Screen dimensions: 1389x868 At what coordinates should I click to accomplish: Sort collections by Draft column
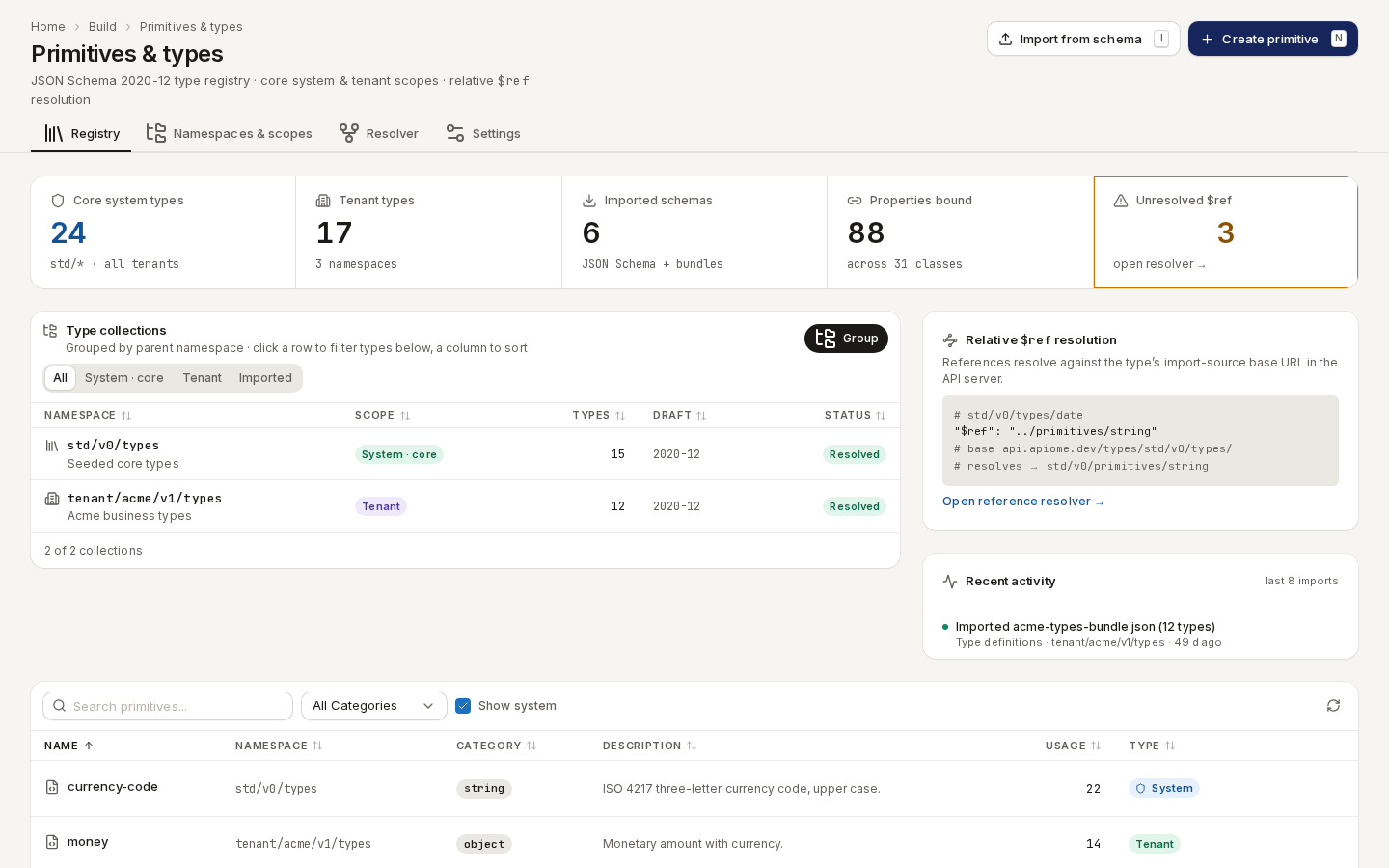pos(680,416)
